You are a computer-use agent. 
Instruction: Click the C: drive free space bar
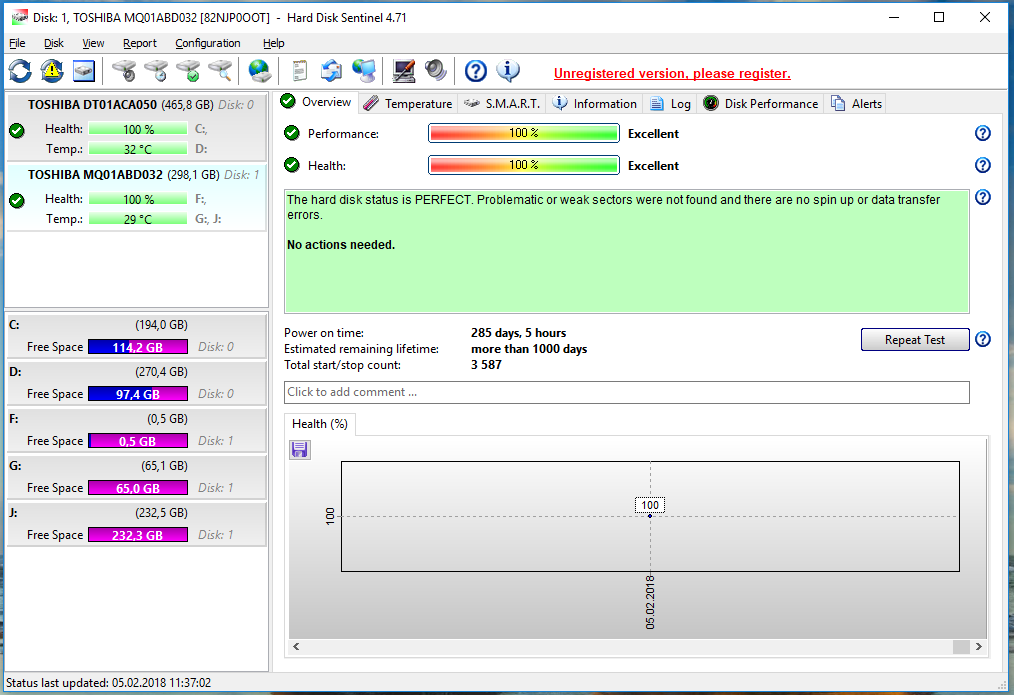coord(137,347)
